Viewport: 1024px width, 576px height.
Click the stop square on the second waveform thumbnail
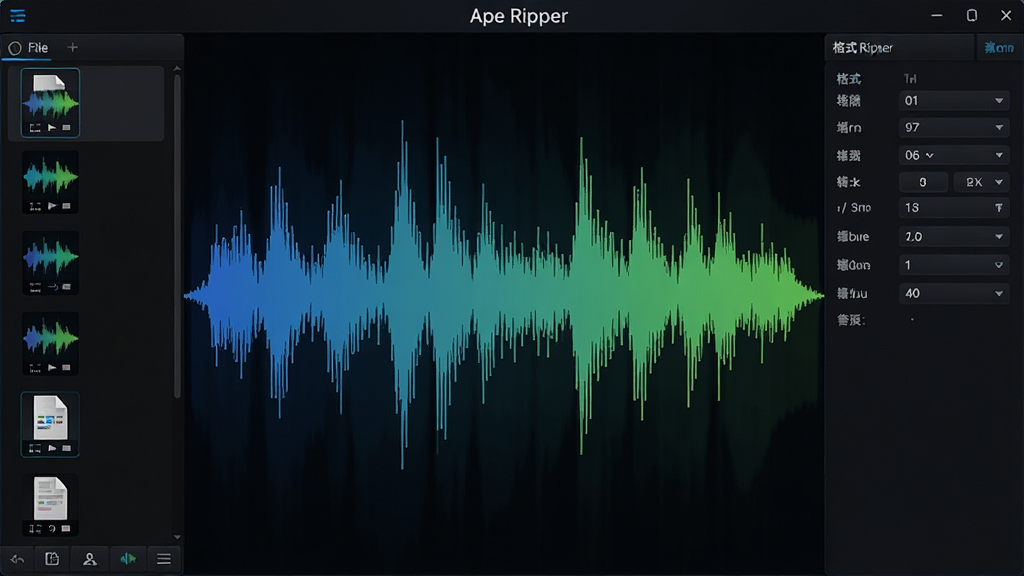[x=67, y=206]
